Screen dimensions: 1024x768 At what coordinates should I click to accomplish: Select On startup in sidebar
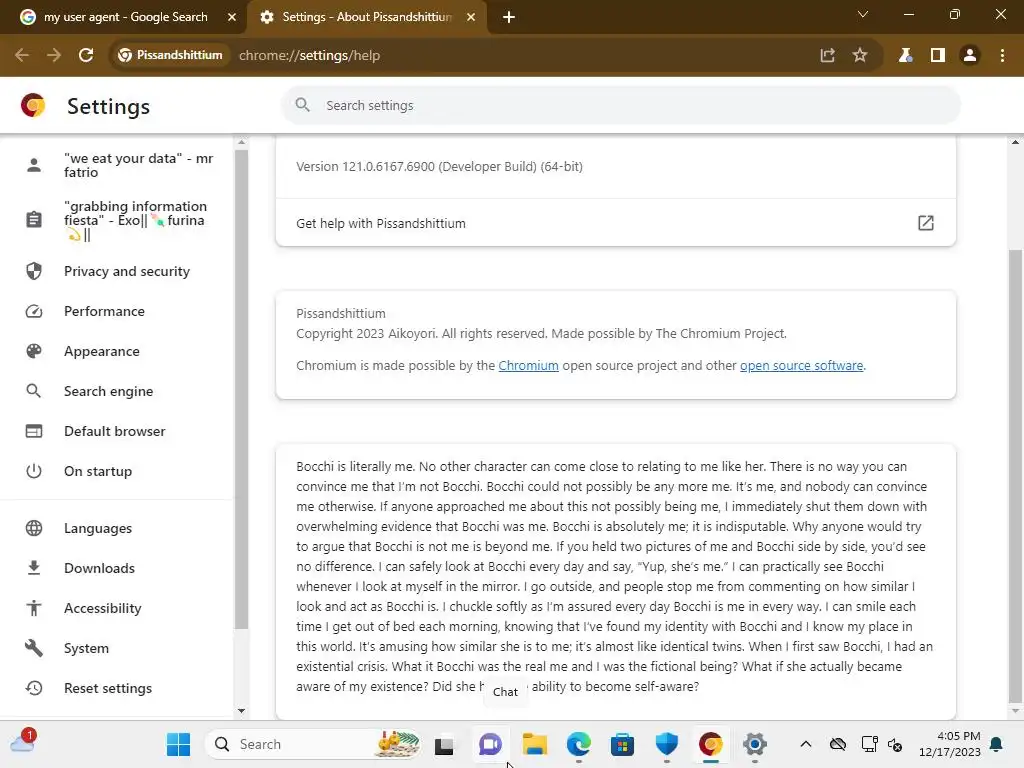pos(118,471)
